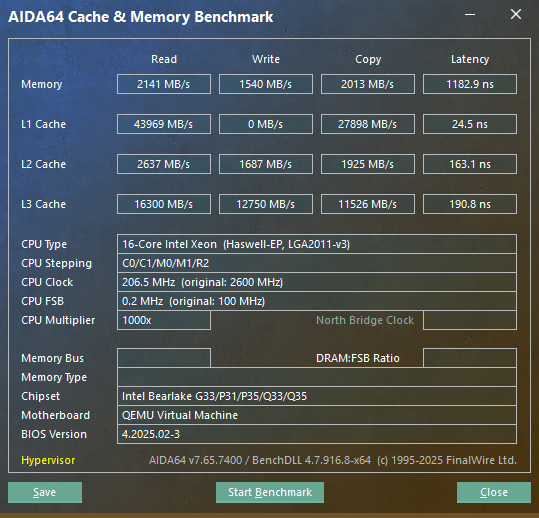The image size is (539, 518).
Task: Select Memory Write value 1540 MB/s
Action: point(266,84)
